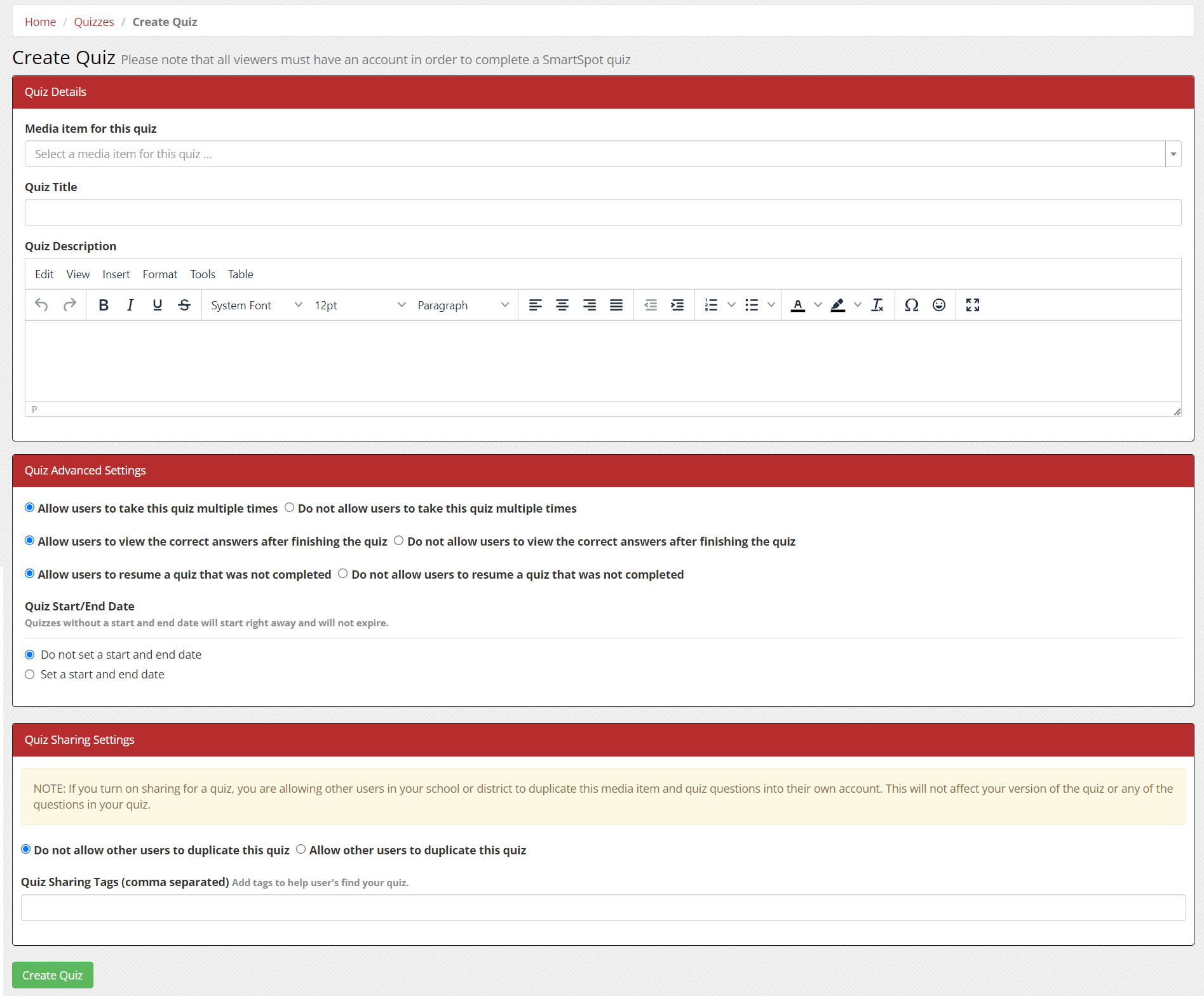Open the Paragraph block format dropdown
This screenshot has height=996, width=1204.
tap(463, 305)
